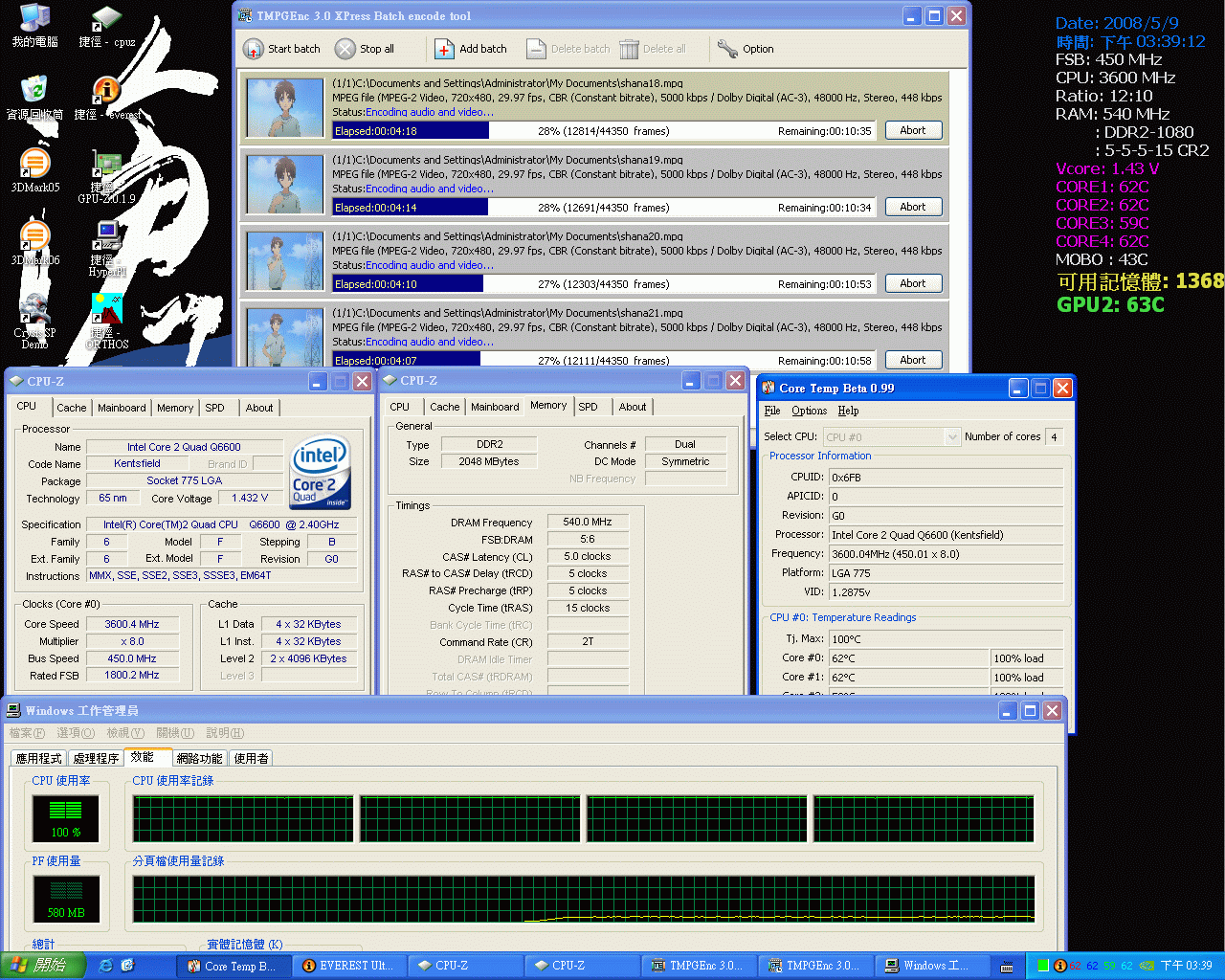This screenshot has width=1225, height=980.
Task: Click shana20.mpg encode progress bar
Action: click(x=604, y=283)
